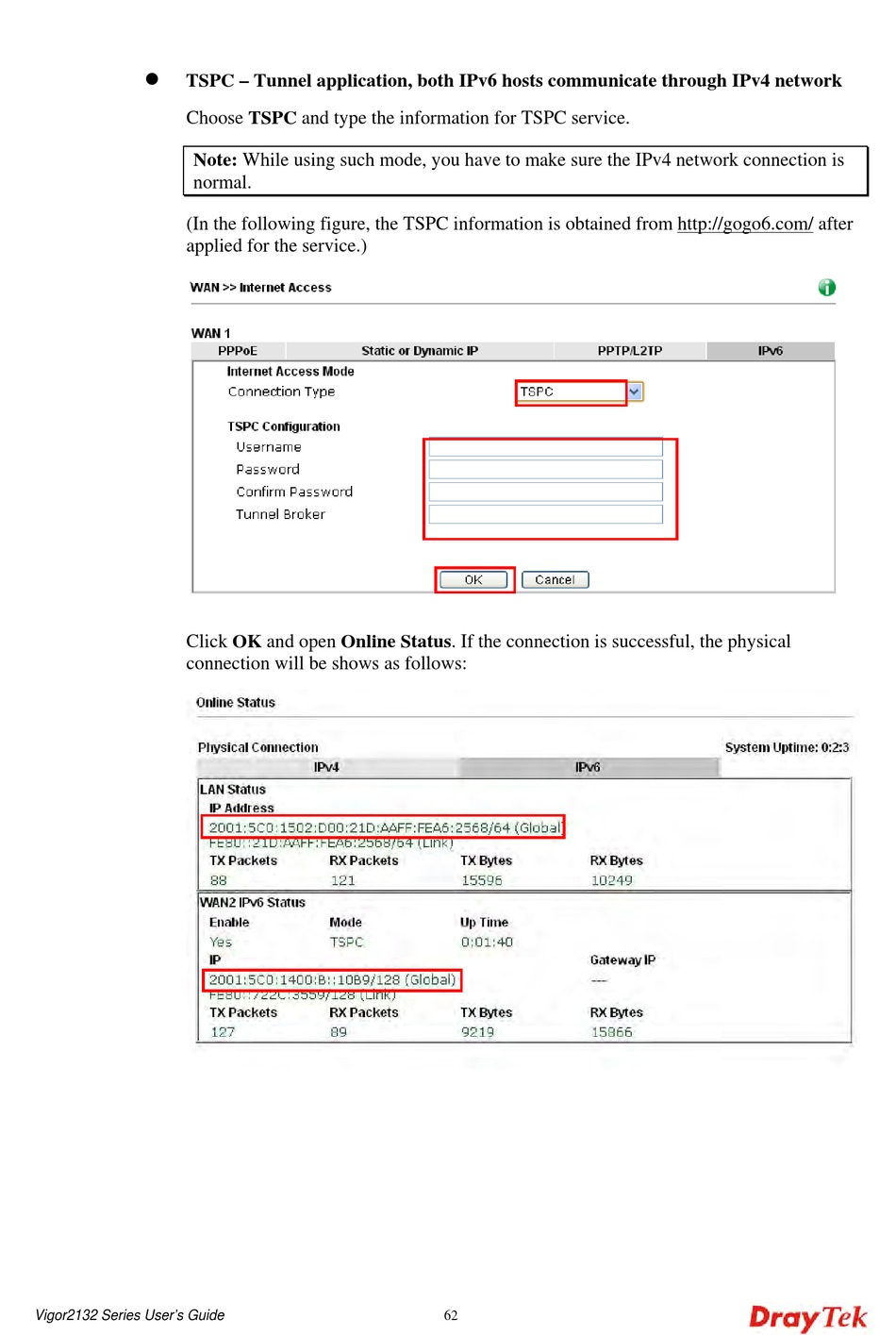The image size is (896, 1335).
Task: Click LAN TX Packets value 88
Action: pos(219,880)
